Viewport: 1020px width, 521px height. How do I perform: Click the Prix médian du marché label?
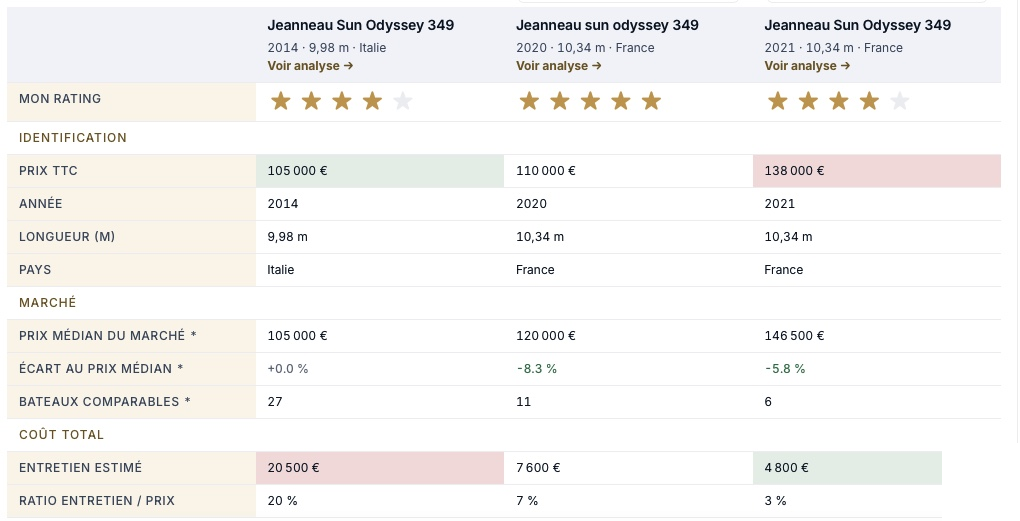[x=107, y=336]
